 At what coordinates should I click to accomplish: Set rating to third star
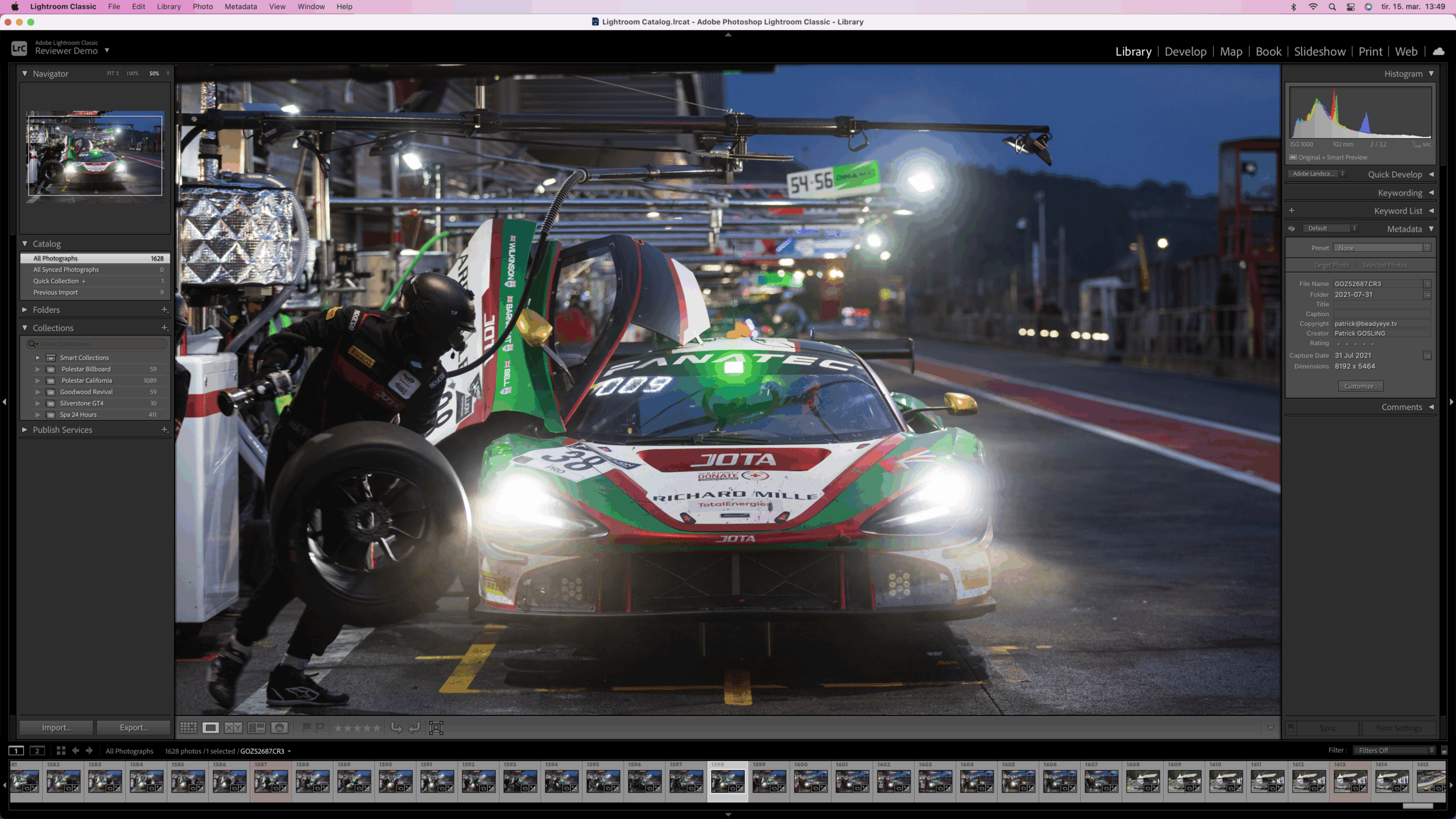[357, 727]
